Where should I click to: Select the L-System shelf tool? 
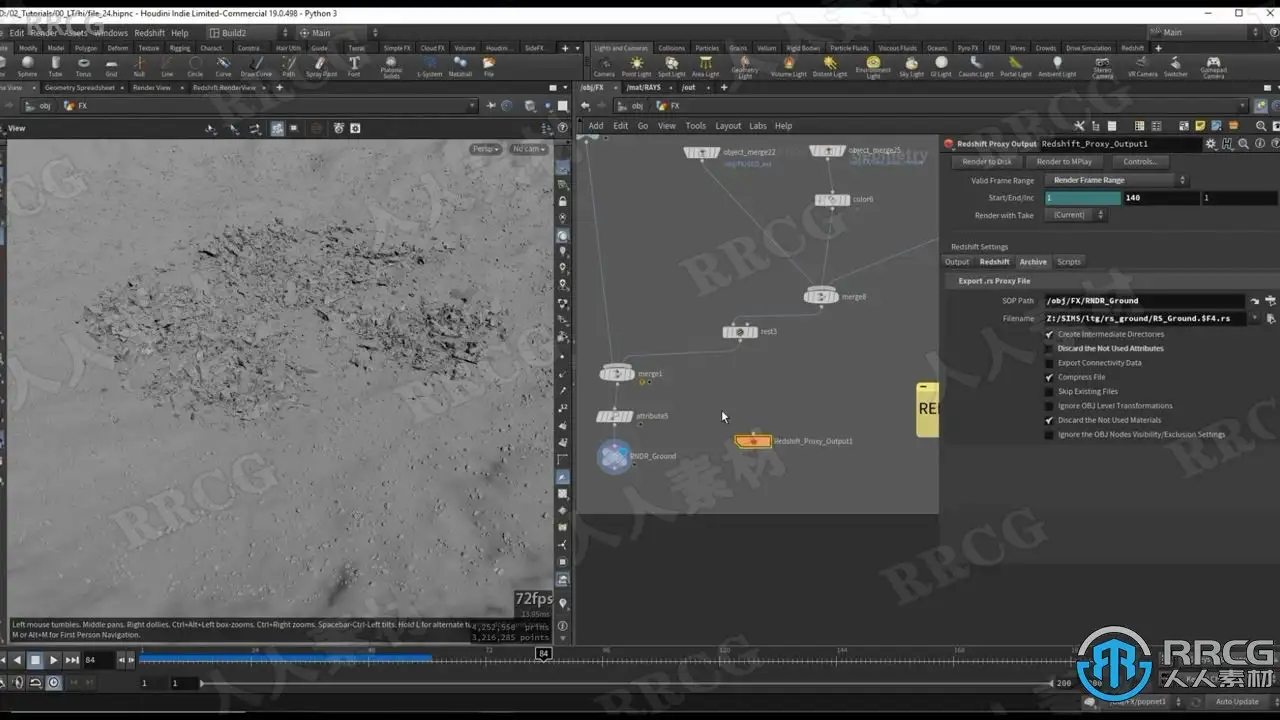pos(430,66)
